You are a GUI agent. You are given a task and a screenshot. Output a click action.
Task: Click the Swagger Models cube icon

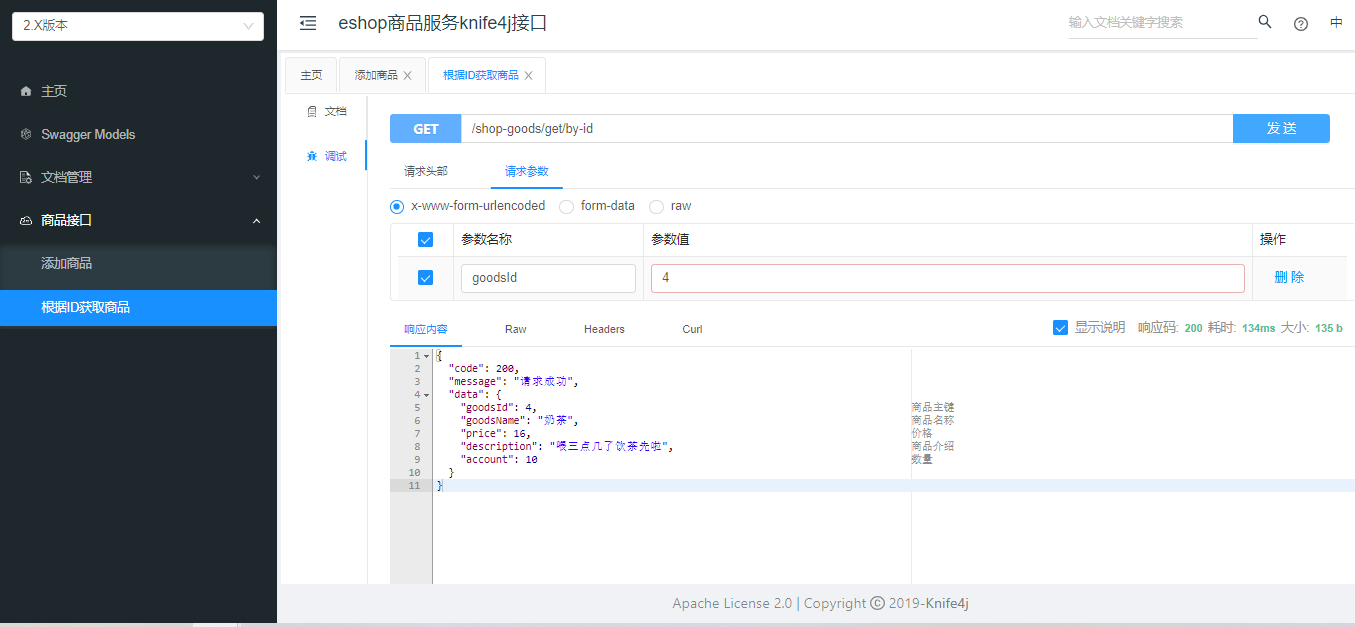coord(26,134)
